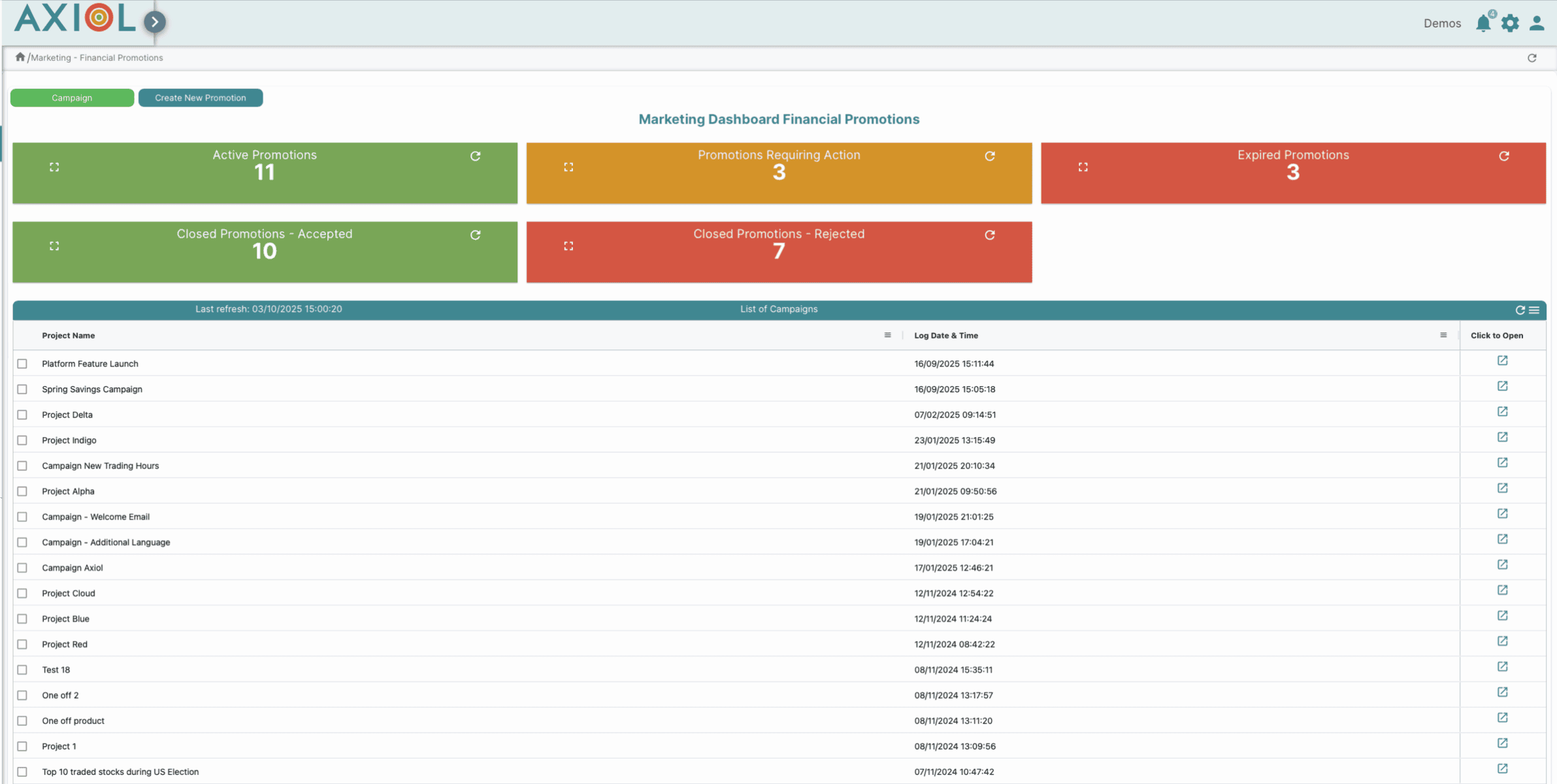Expand Closed Promotions - Accepted card fullscreen

(x=54, y=246)
